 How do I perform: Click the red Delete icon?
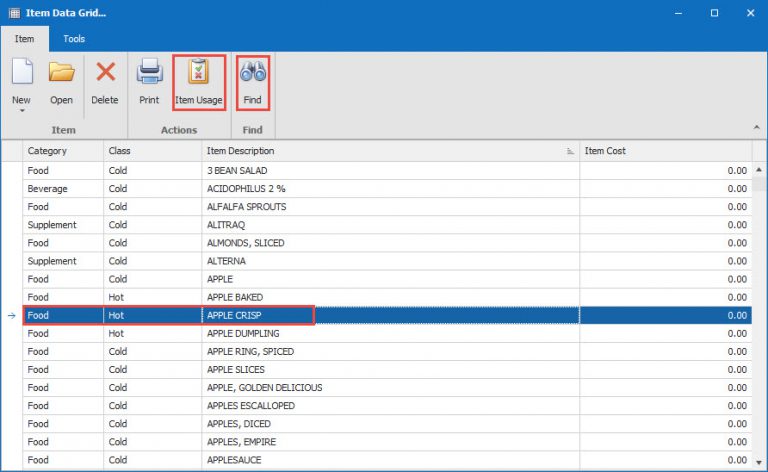click(x=105, y=74)
